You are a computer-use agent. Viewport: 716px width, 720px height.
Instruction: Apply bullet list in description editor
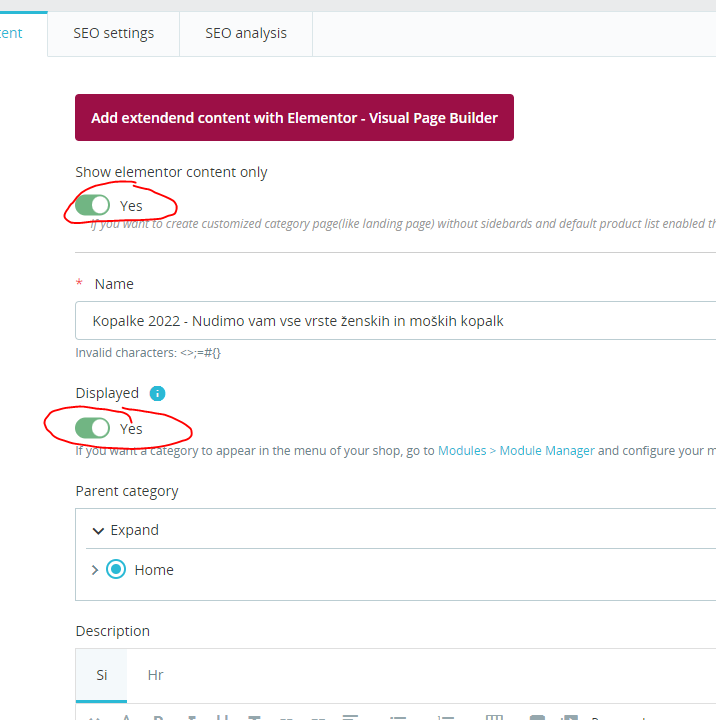[398, 717]
